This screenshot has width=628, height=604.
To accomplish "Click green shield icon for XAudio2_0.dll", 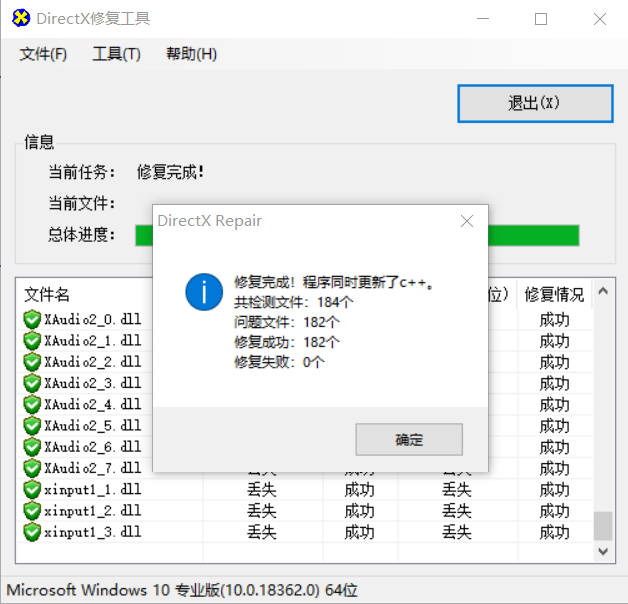I will coord(32,320).
